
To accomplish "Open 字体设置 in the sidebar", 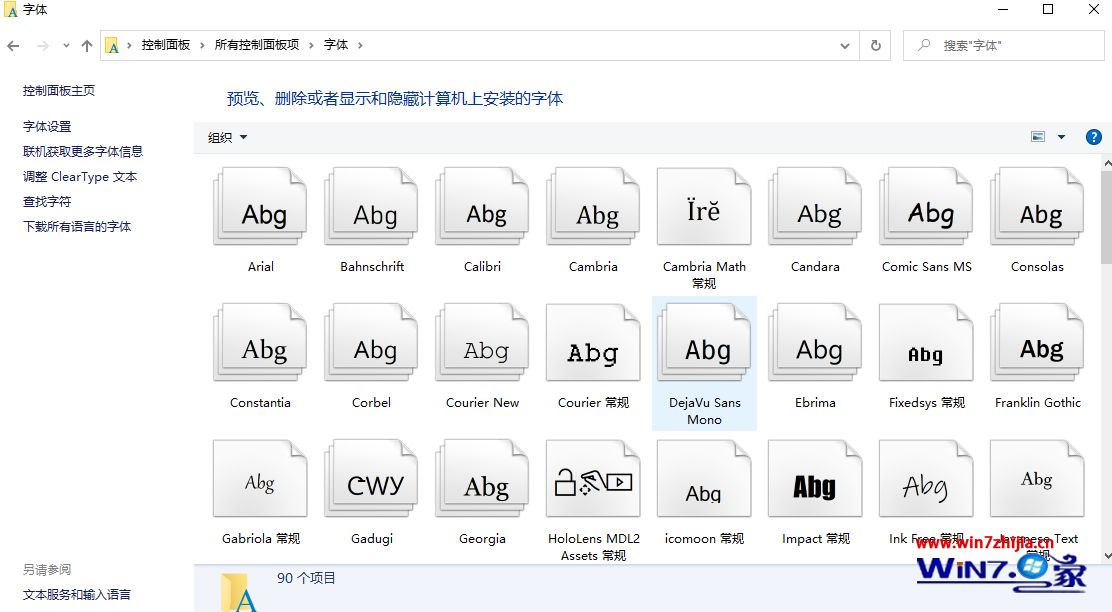I will pyautogui.click(x=47, y=126).
